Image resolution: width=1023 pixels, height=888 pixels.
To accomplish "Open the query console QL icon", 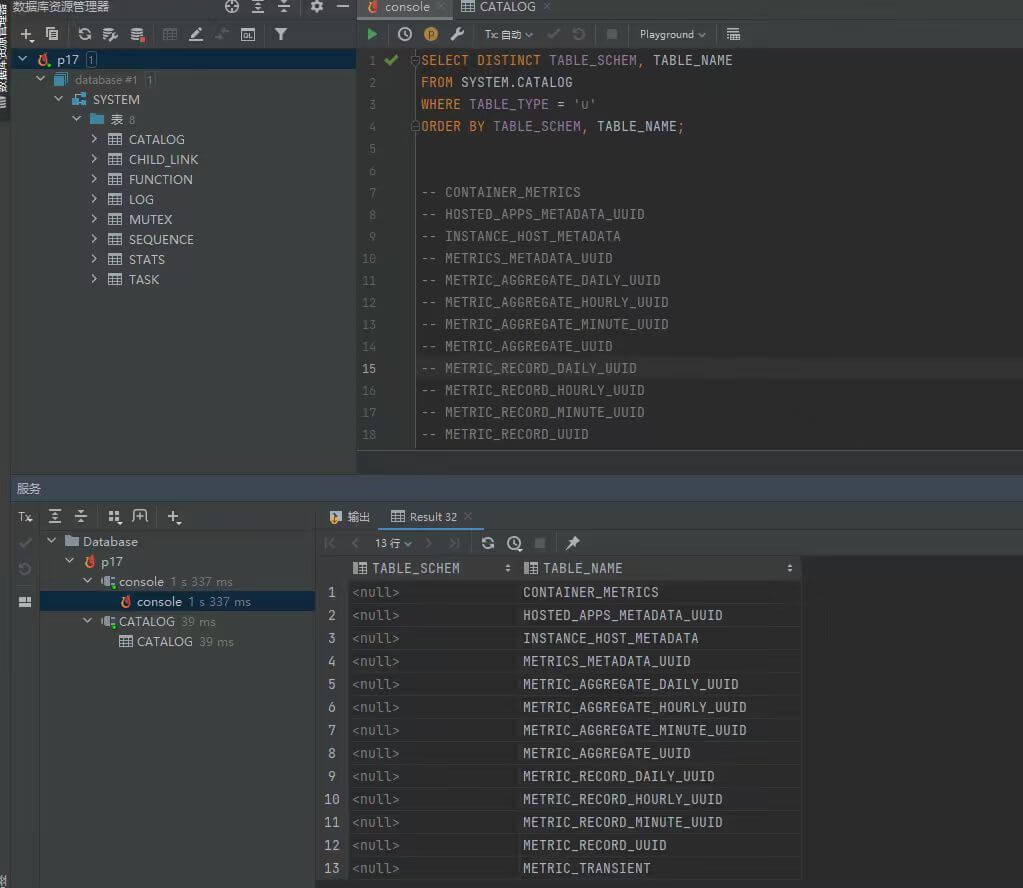I will pos(248,35).
